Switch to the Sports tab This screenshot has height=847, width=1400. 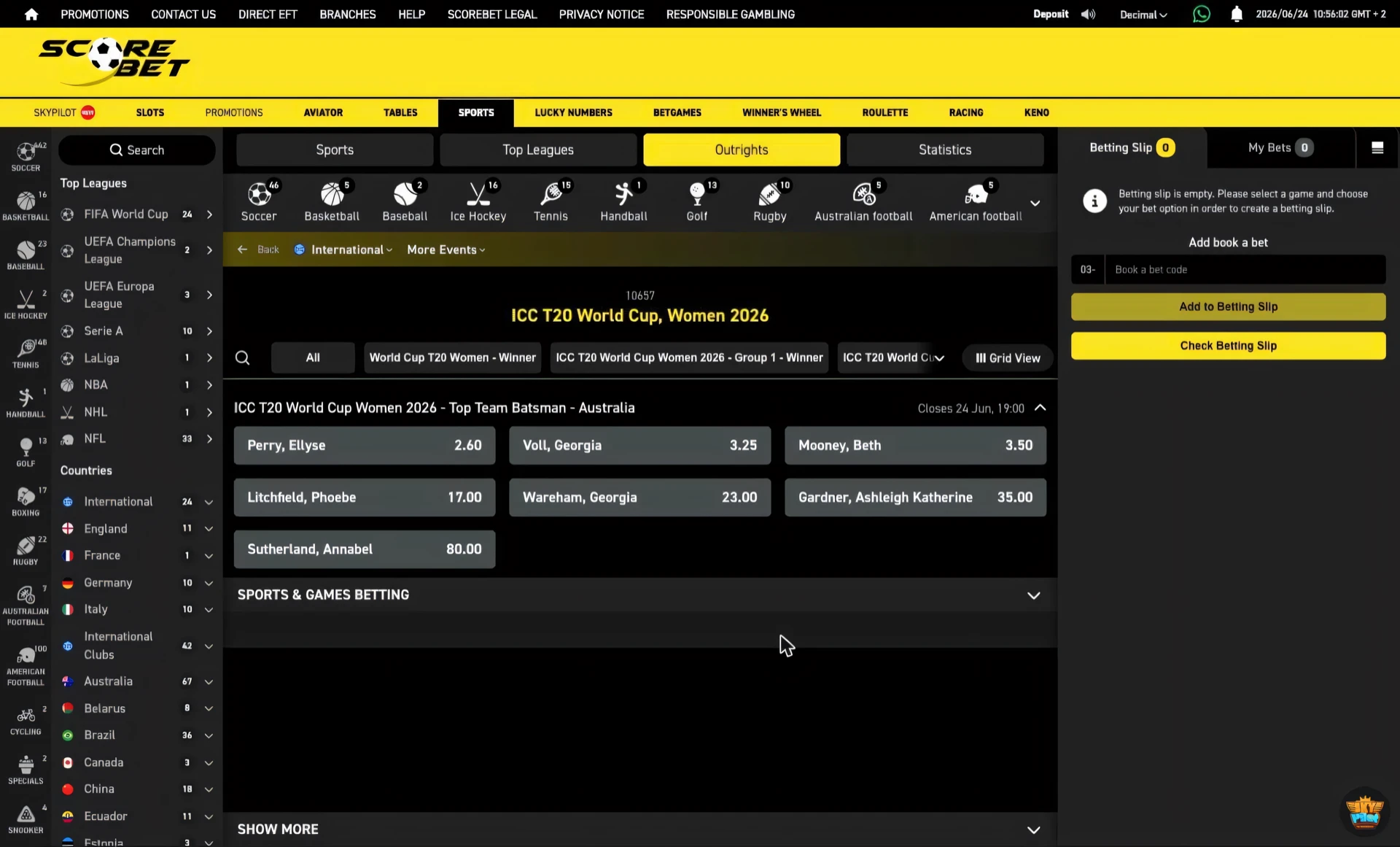(335, 150)
